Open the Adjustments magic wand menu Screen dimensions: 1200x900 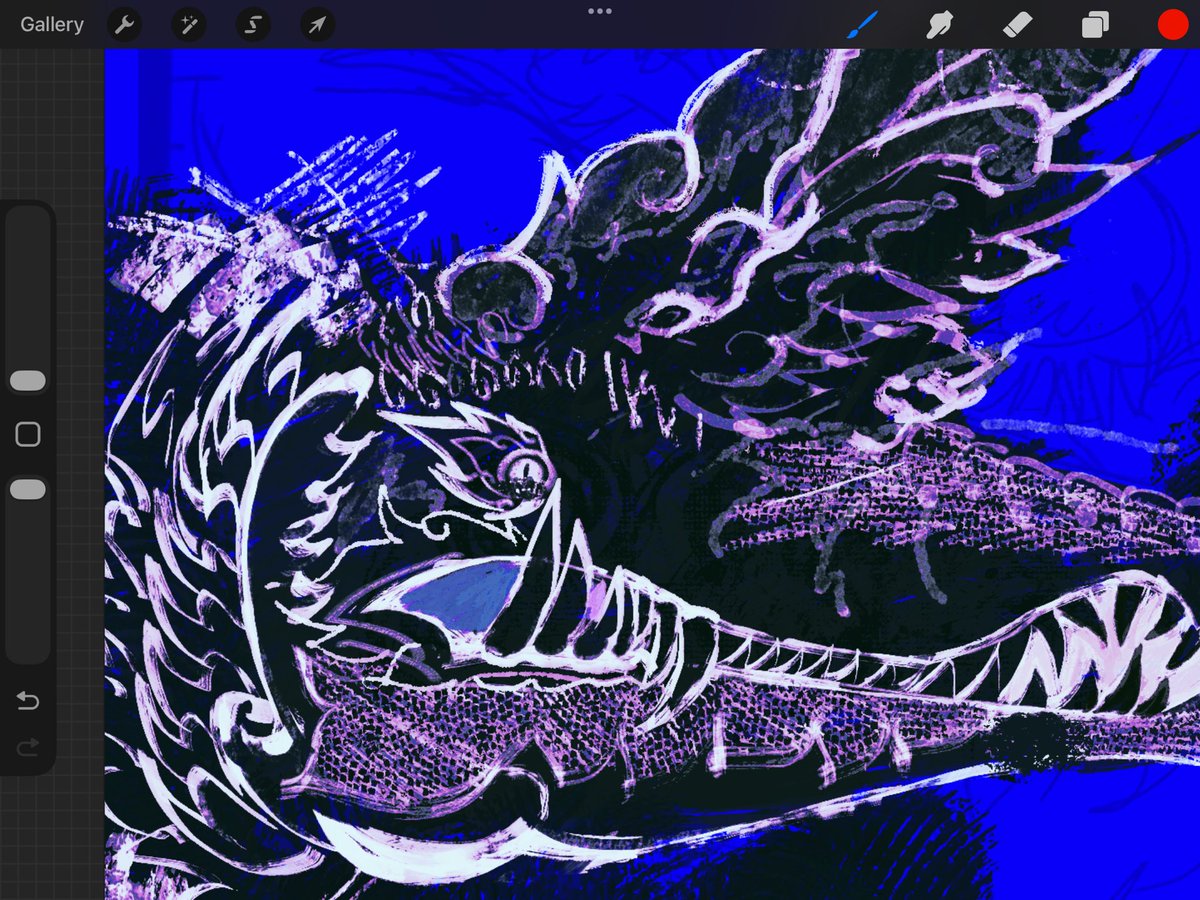188,25
